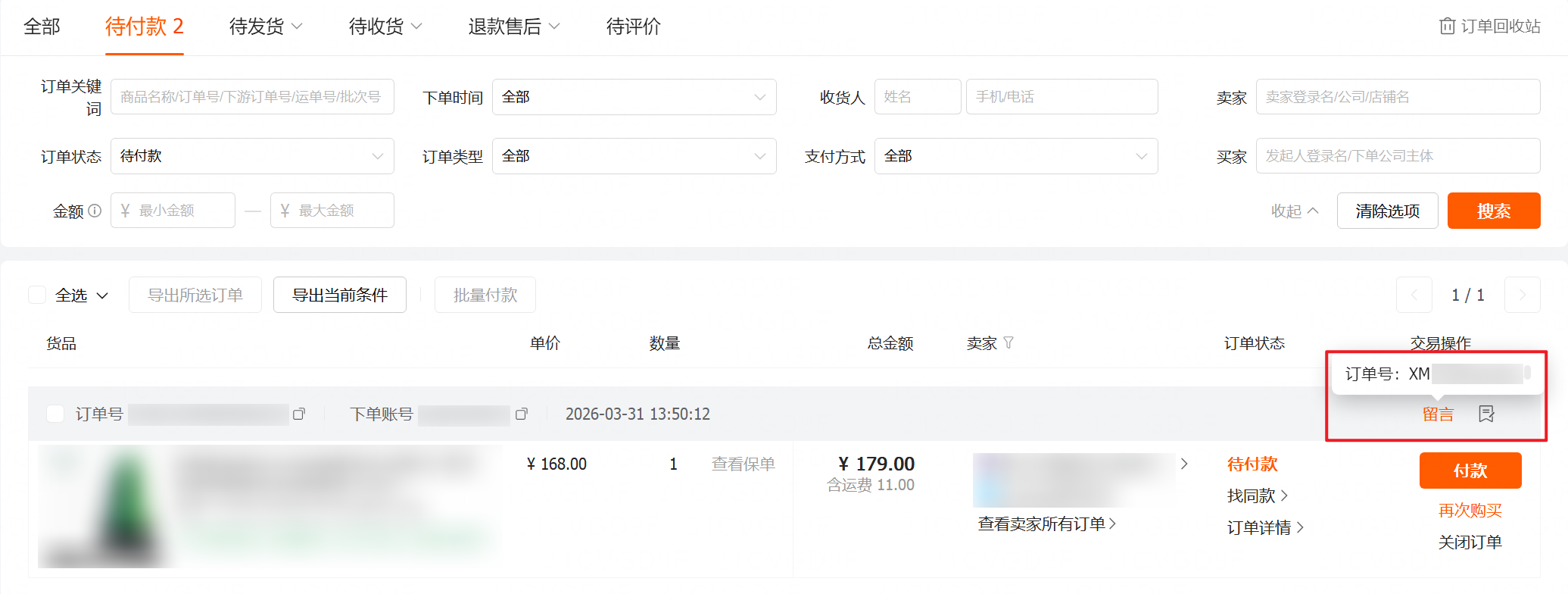This screenshot has height=594, width=1568.
Task: Click the orange 付款 pay button
Action: 1470,471
